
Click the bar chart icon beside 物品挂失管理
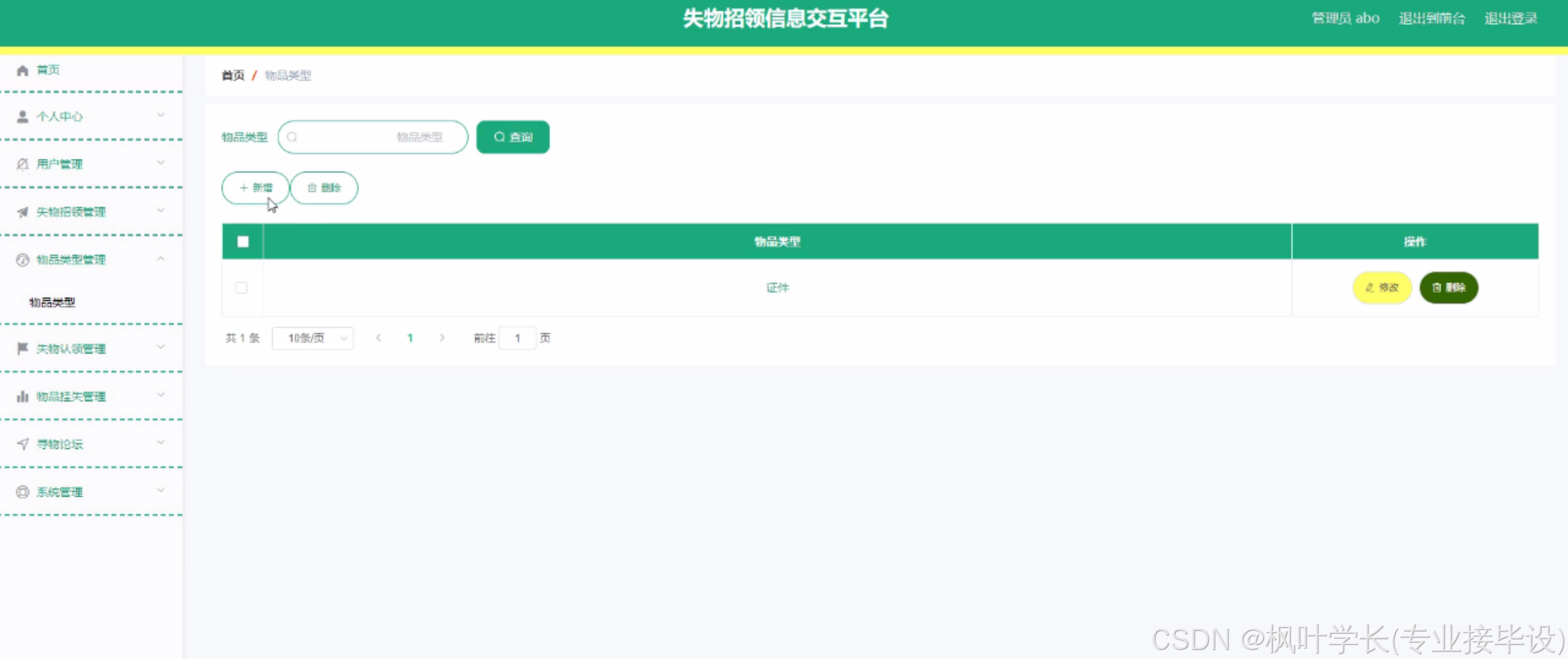pyautogui.click(x=23, y=396)
